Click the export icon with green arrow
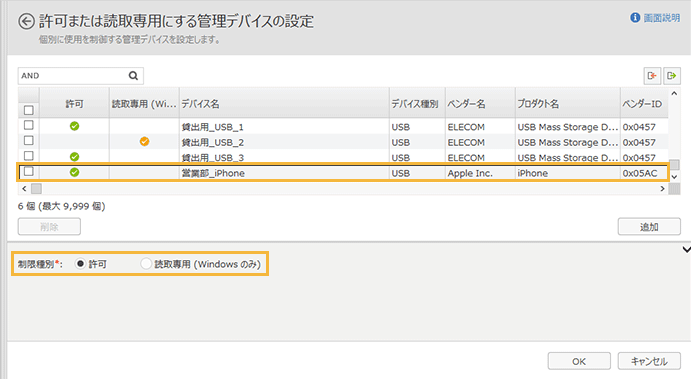 click(672, 76)
